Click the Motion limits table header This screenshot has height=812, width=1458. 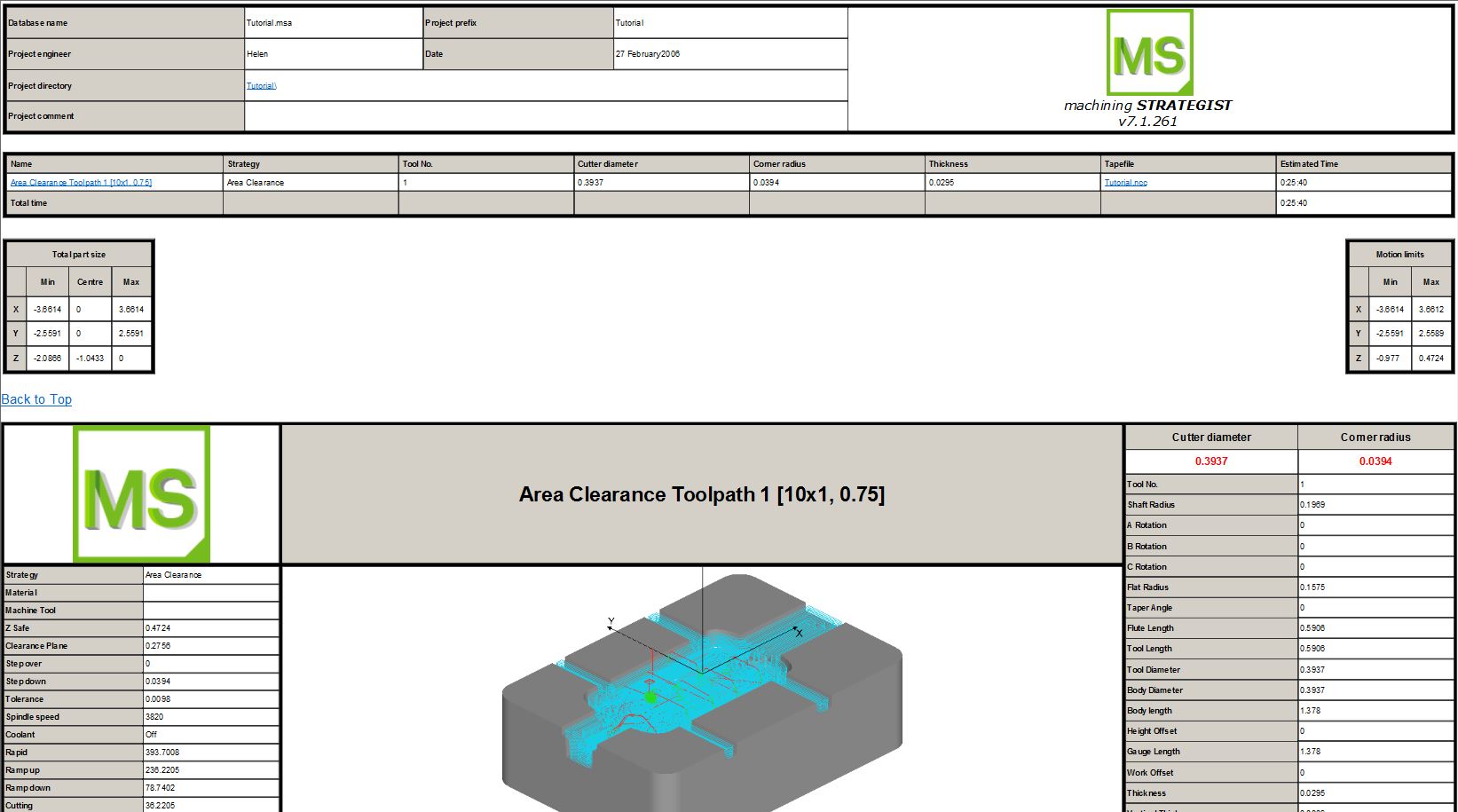[x=1399, y=255]
